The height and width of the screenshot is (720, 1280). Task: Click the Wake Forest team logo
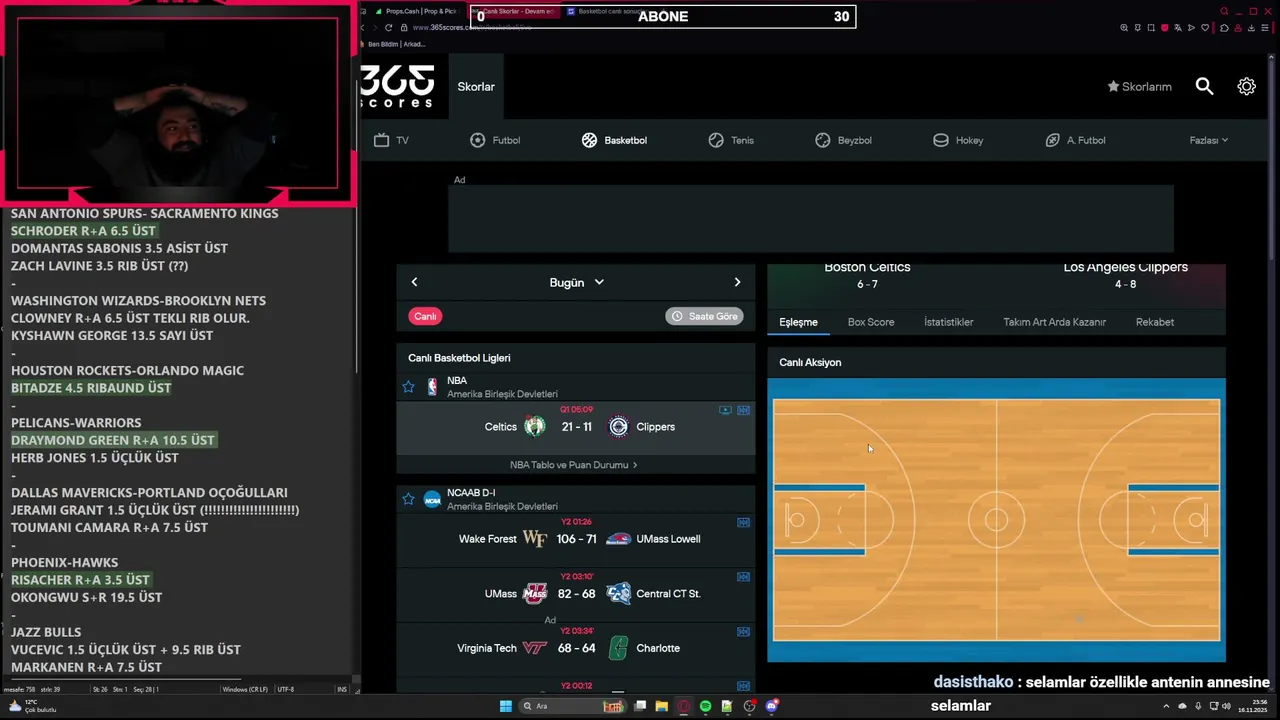(x=535, y=539)
